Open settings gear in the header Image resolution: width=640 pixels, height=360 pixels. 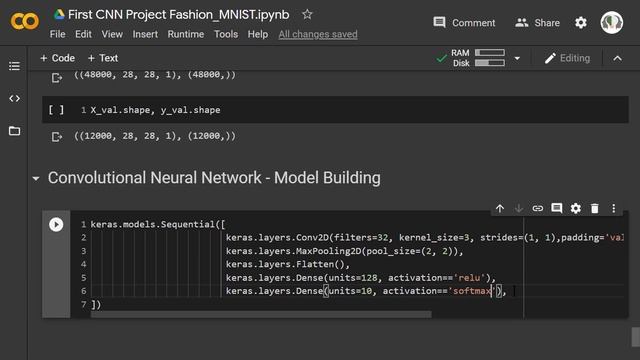581,23
